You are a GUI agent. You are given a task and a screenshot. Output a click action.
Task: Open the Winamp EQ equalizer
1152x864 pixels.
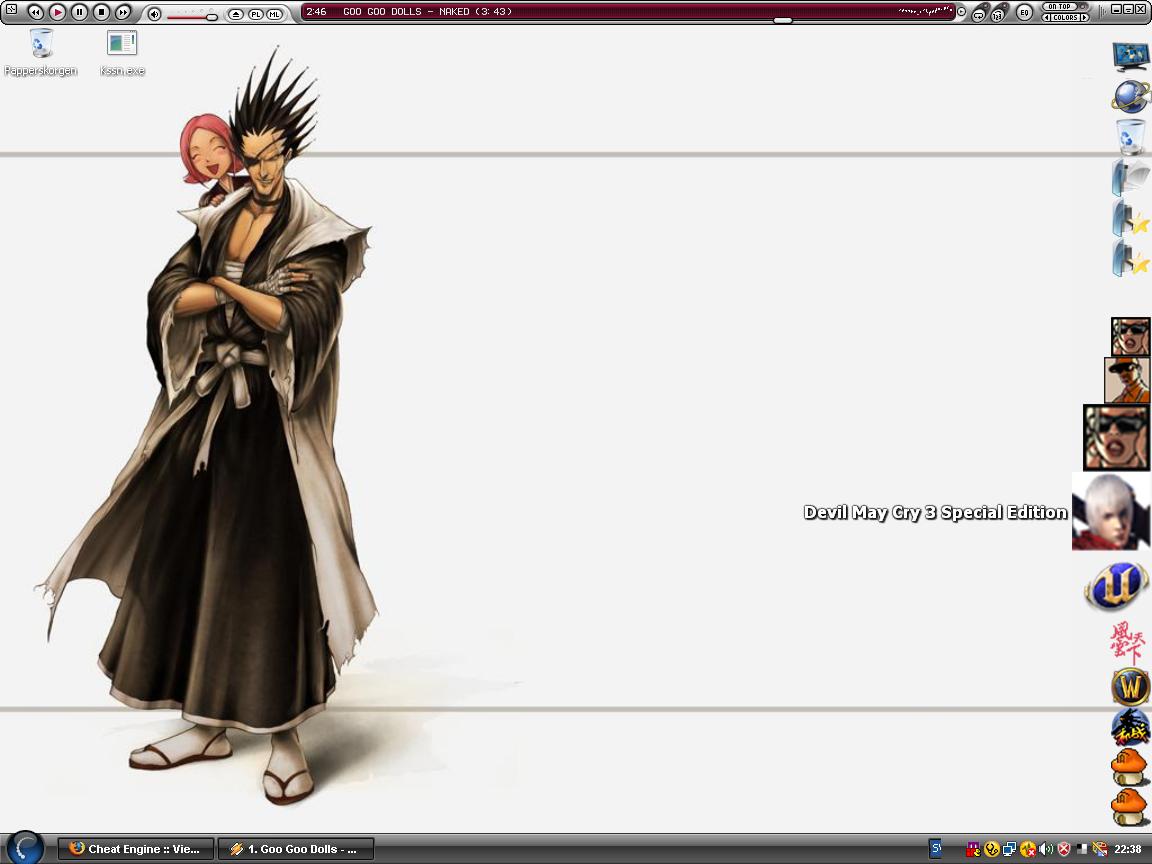(x=1024, y=12)
